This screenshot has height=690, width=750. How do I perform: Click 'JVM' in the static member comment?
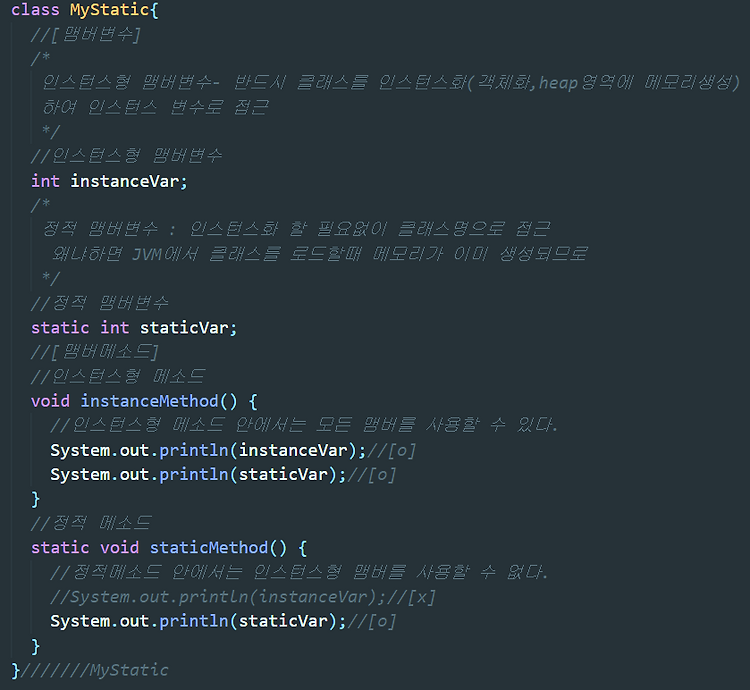(147, 254)
